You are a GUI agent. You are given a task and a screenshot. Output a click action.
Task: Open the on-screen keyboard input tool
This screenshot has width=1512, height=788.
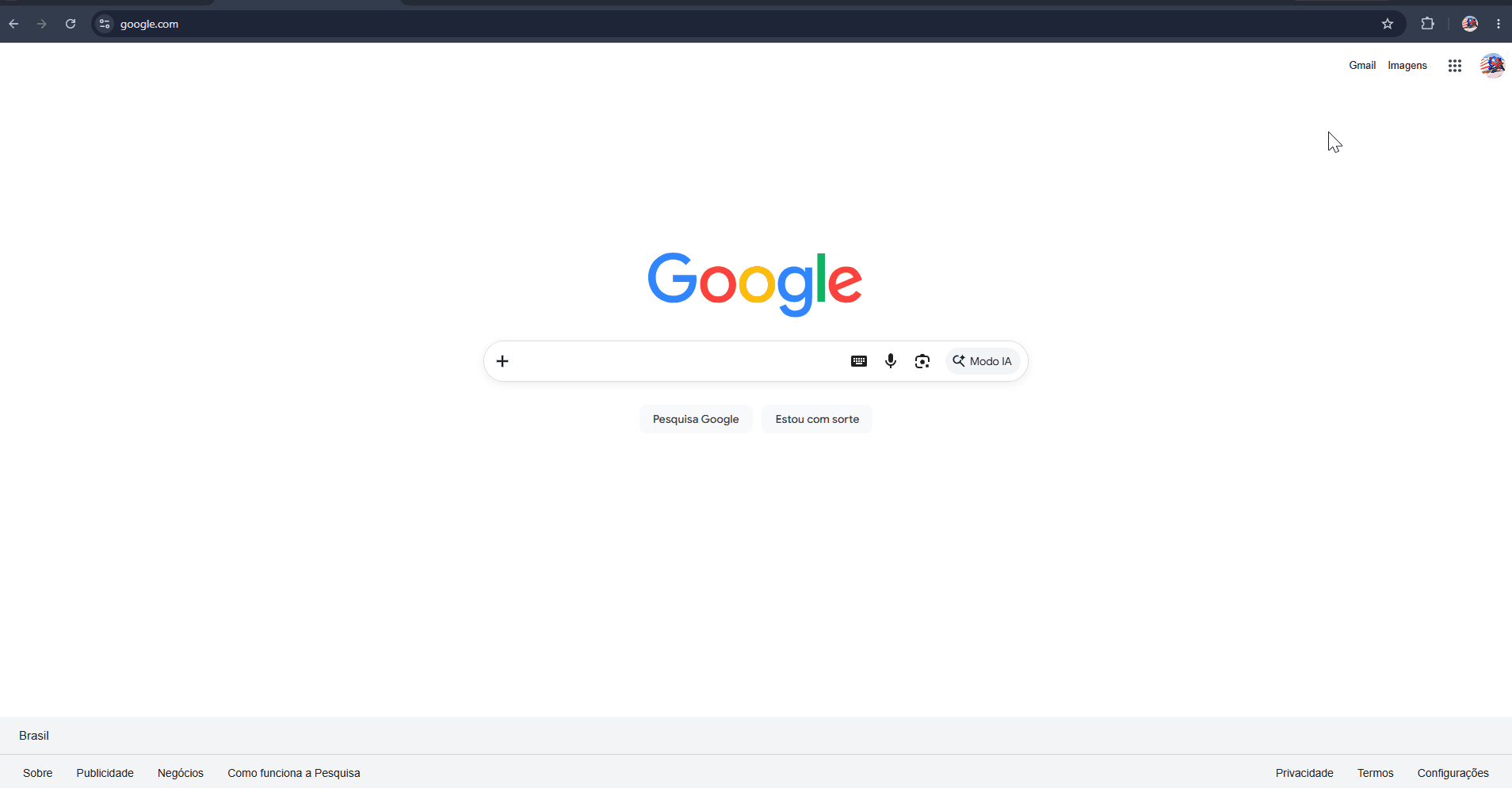click(x=859, y=361)
